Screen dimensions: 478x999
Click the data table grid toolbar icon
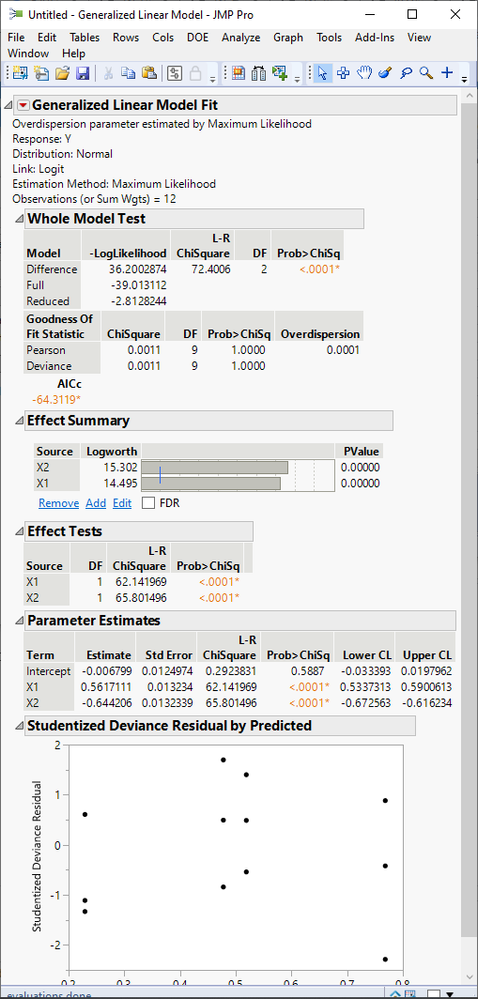(238, 74)
